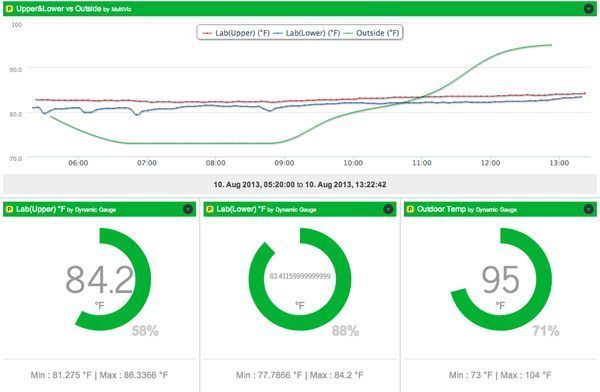The height and width of the screenshot is (392, 600).
Task: Click the 70.0 y-axis label
Action: [x=16, y=158]
